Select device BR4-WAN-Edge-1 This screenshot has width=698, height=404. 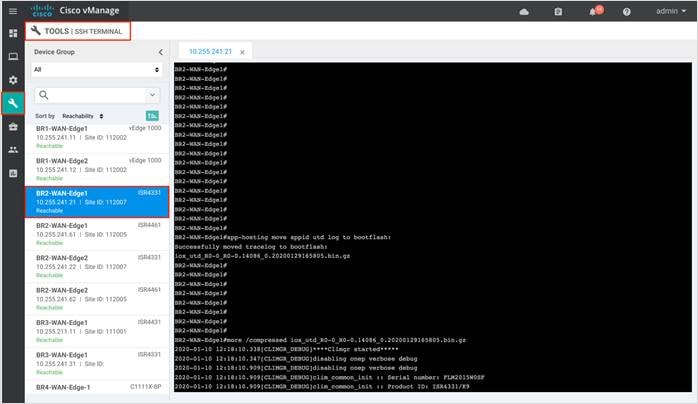tap(97, 387)
